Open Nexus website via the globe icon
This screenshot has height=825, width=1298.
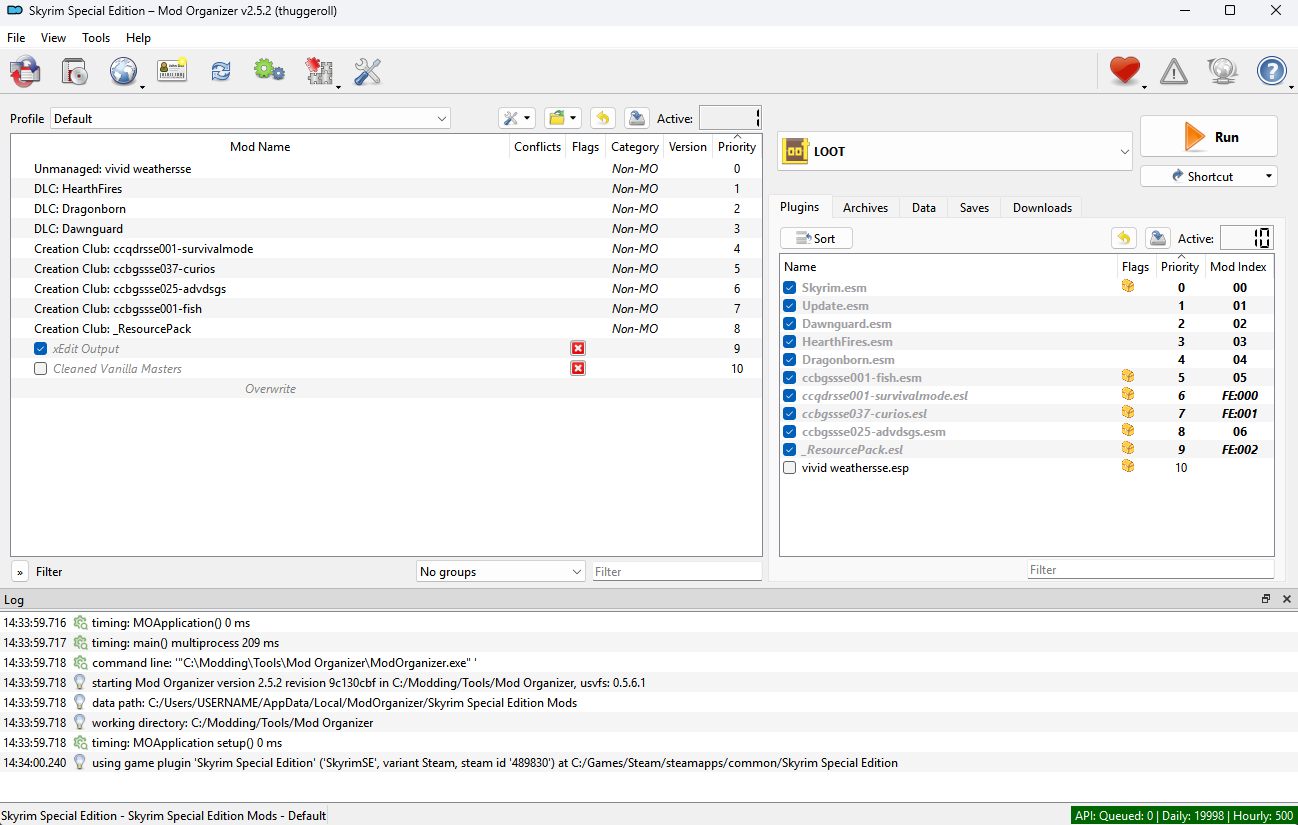123,71
